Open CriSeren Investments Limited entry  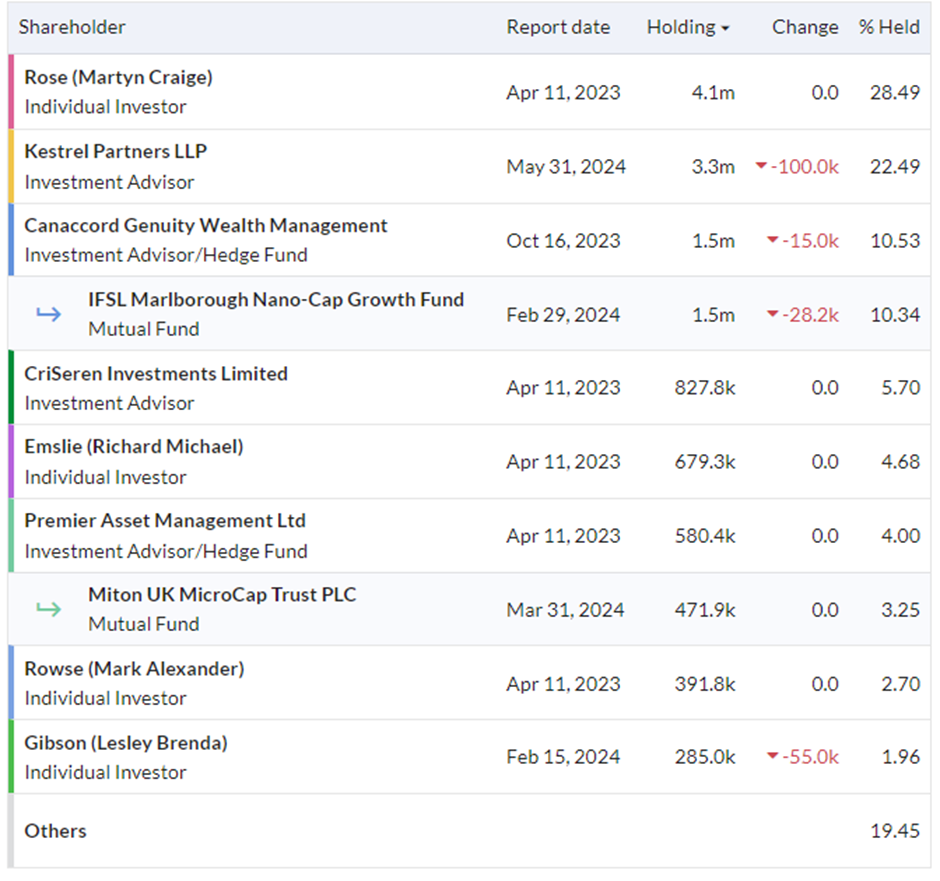coord(156,373)
